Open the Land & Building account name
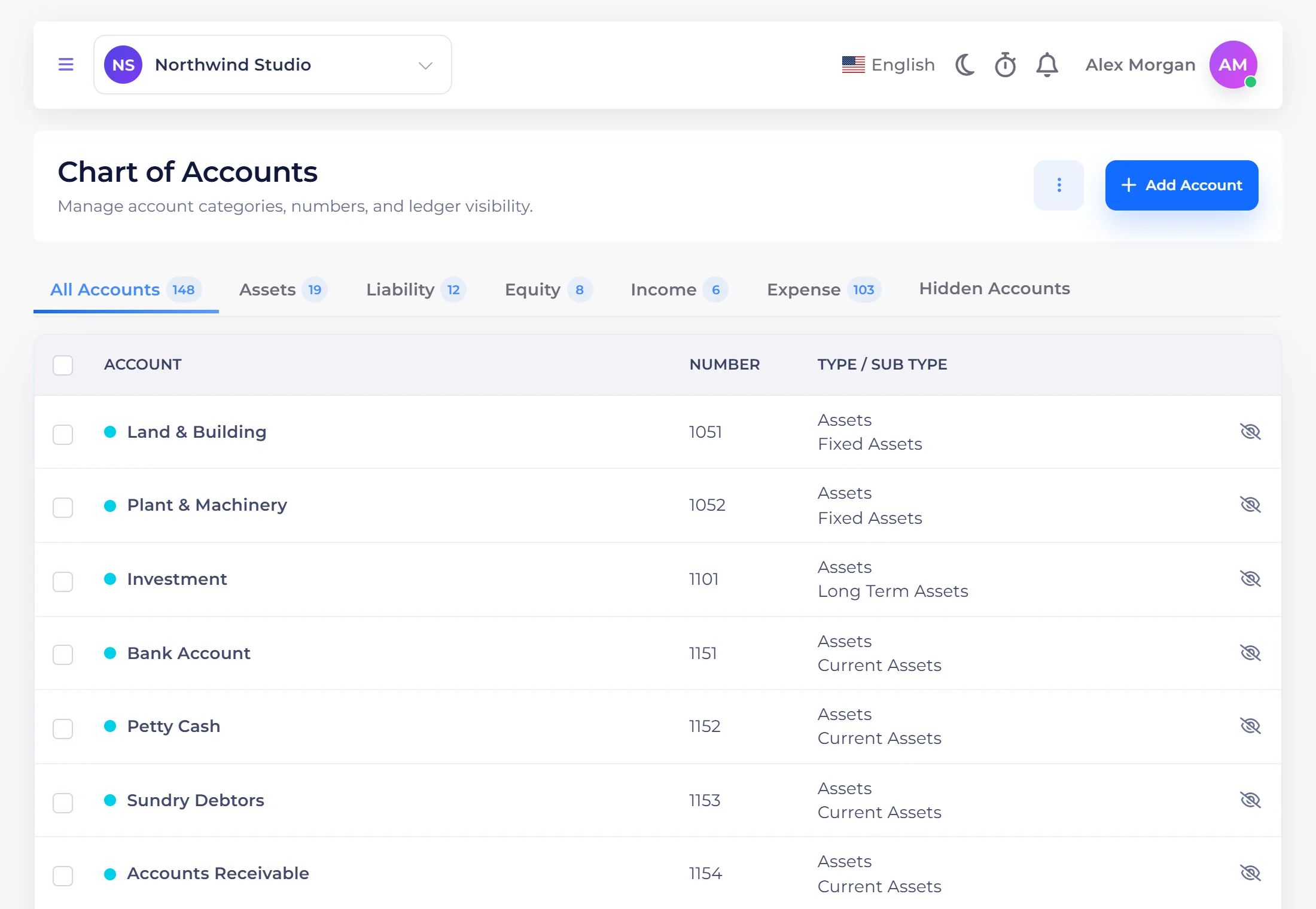 click(197, 432)
